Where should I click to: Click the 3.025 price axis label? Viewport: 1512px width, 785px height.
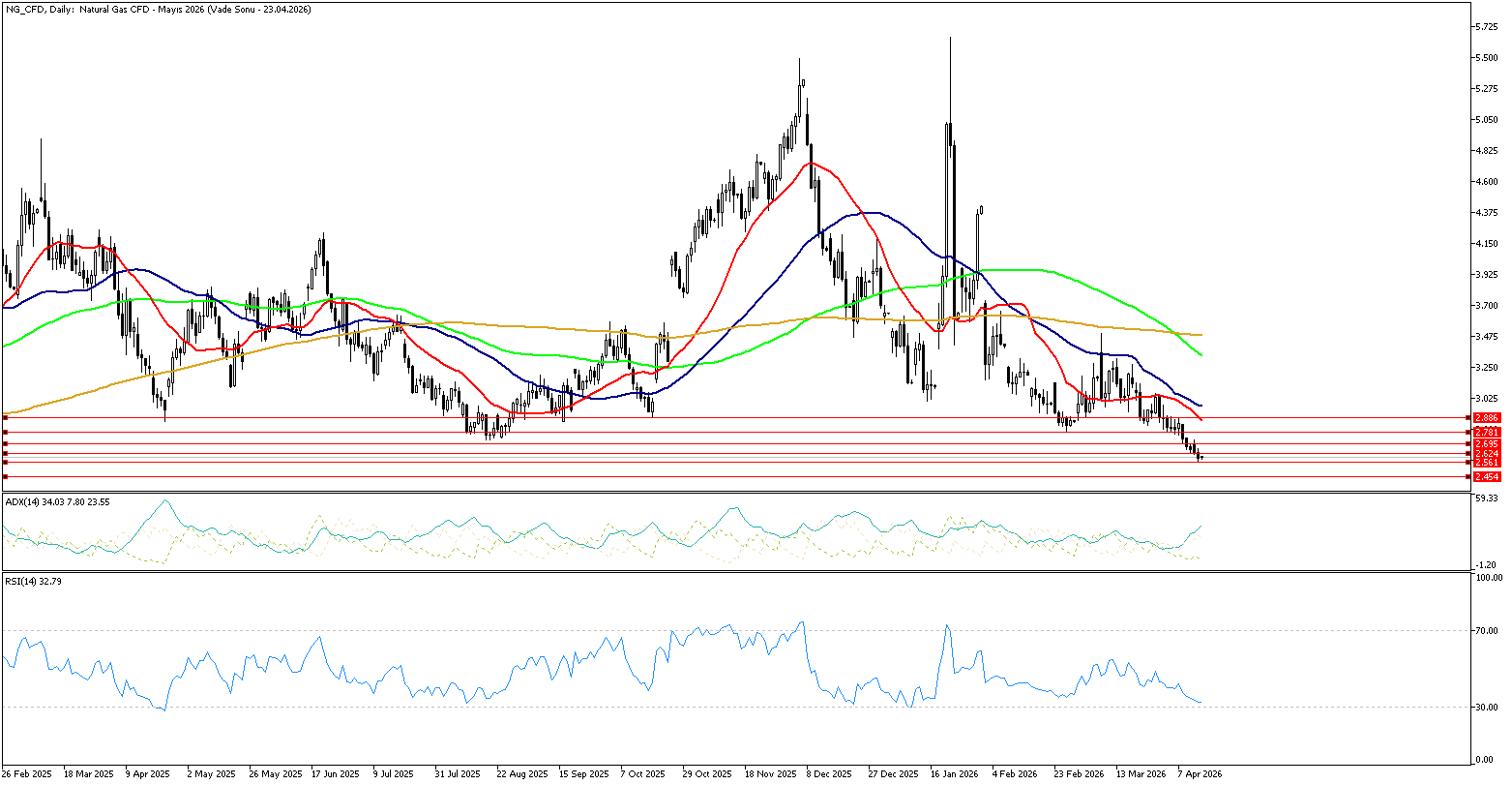point(1486,398)
